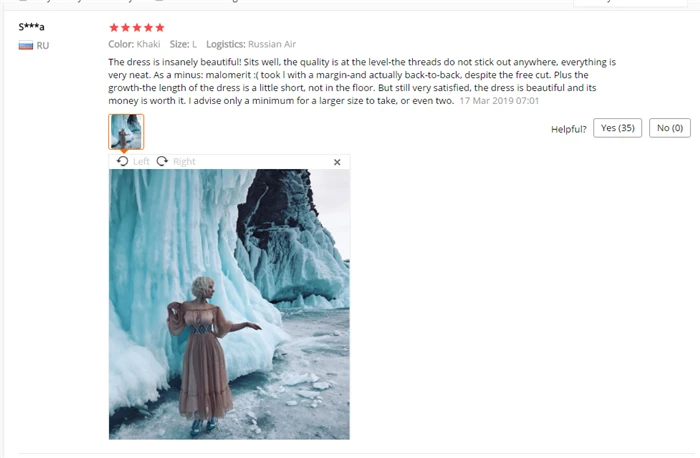Click the "Helpful?" label
The height and width of the screenshot is (458, 700).
(x=569, y=129)
